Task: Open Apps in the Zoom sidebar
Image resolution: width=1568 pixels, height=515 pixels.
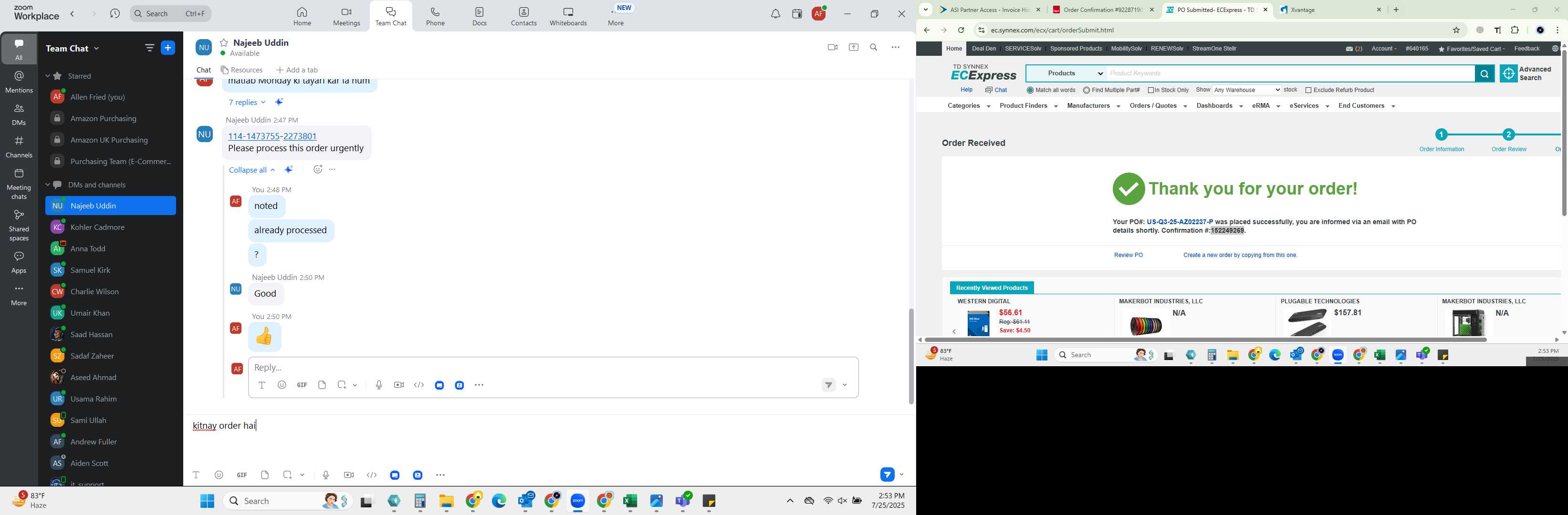Action: point(19,263)
